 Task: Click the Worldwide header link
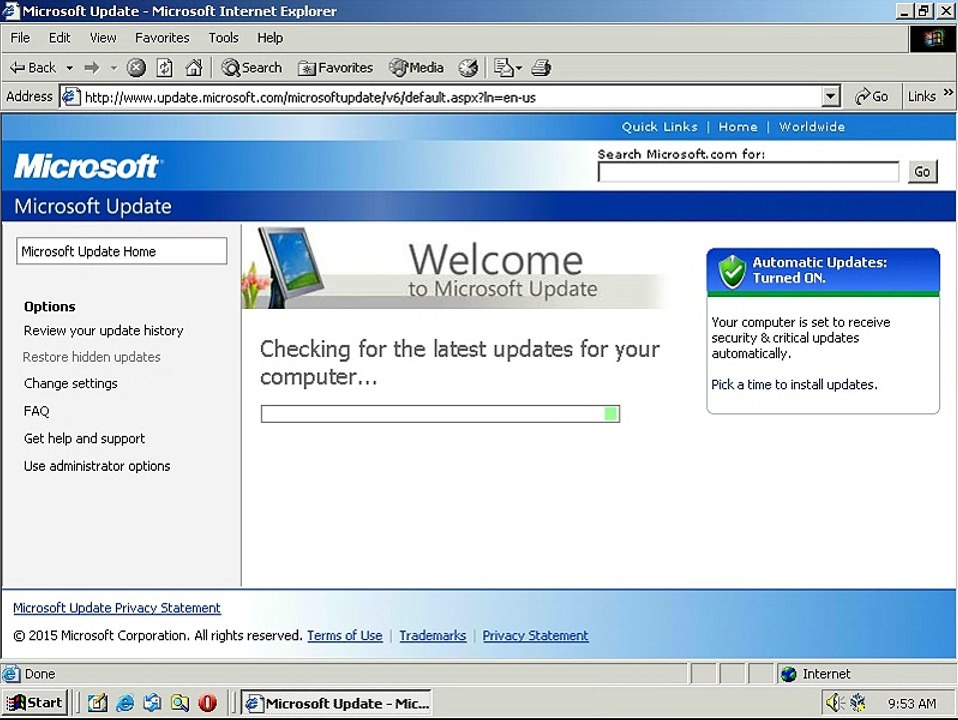[x=812, y=127]
